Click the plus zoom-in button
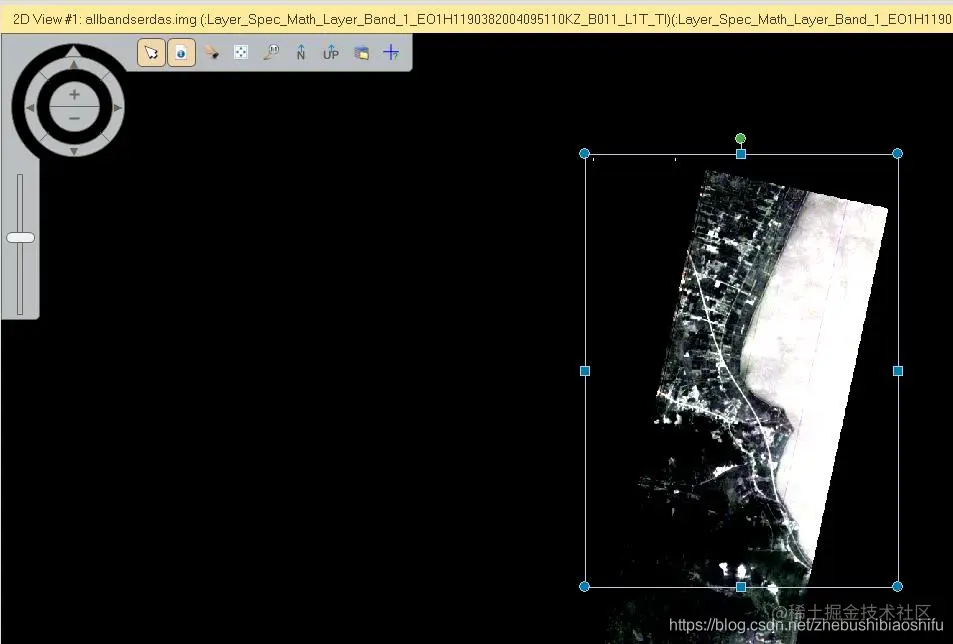 [74, 95]
